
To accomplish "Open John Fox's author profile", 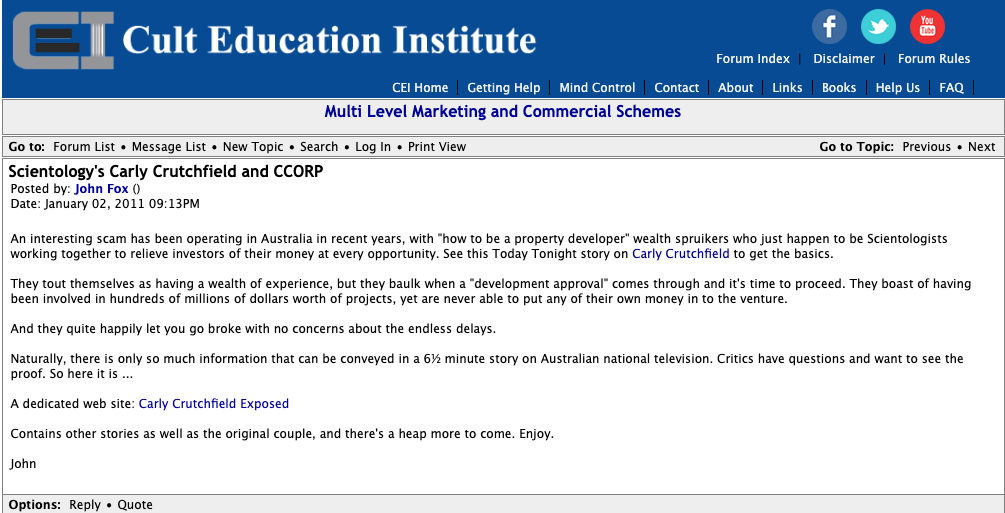I will pyautogui.click(x=101, y=189).
